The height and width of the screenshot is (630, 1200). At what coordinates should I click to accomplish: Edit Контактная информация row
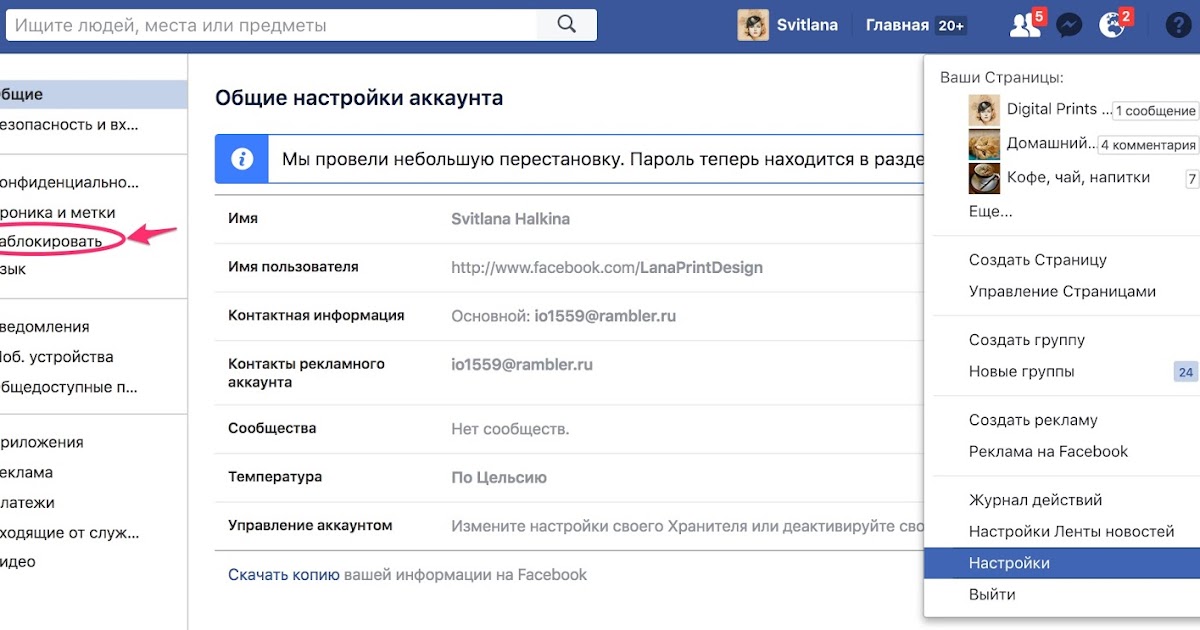569,315
